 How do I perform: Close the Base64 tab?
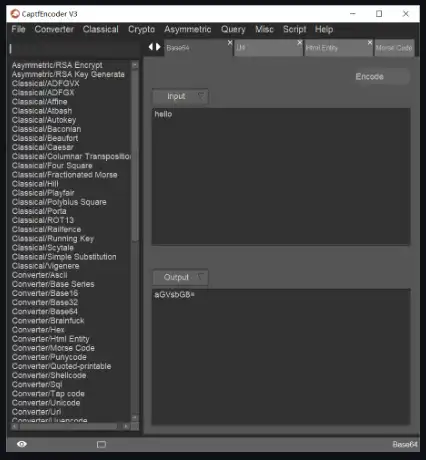coord(230,43)
